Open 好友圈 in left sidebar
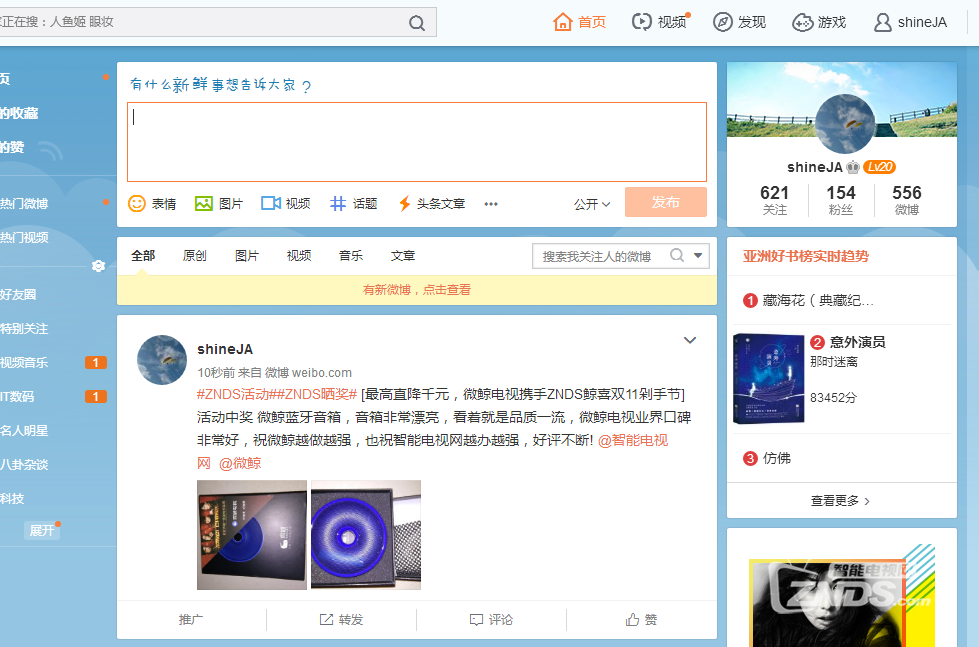Screen dimensions: 979x647 click(x=18, y=294)
